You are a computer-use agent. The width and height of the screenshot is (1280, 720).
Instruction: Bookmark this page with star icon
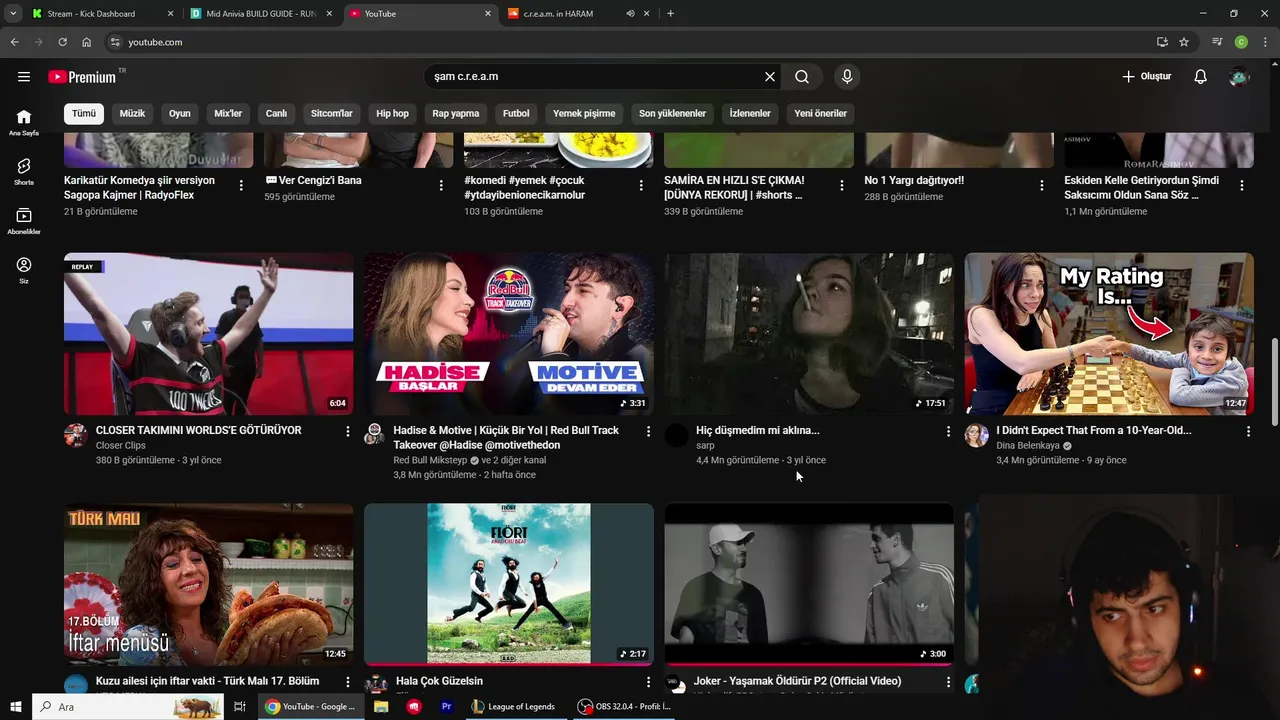pyautogui.click(x=1184, y=42)
